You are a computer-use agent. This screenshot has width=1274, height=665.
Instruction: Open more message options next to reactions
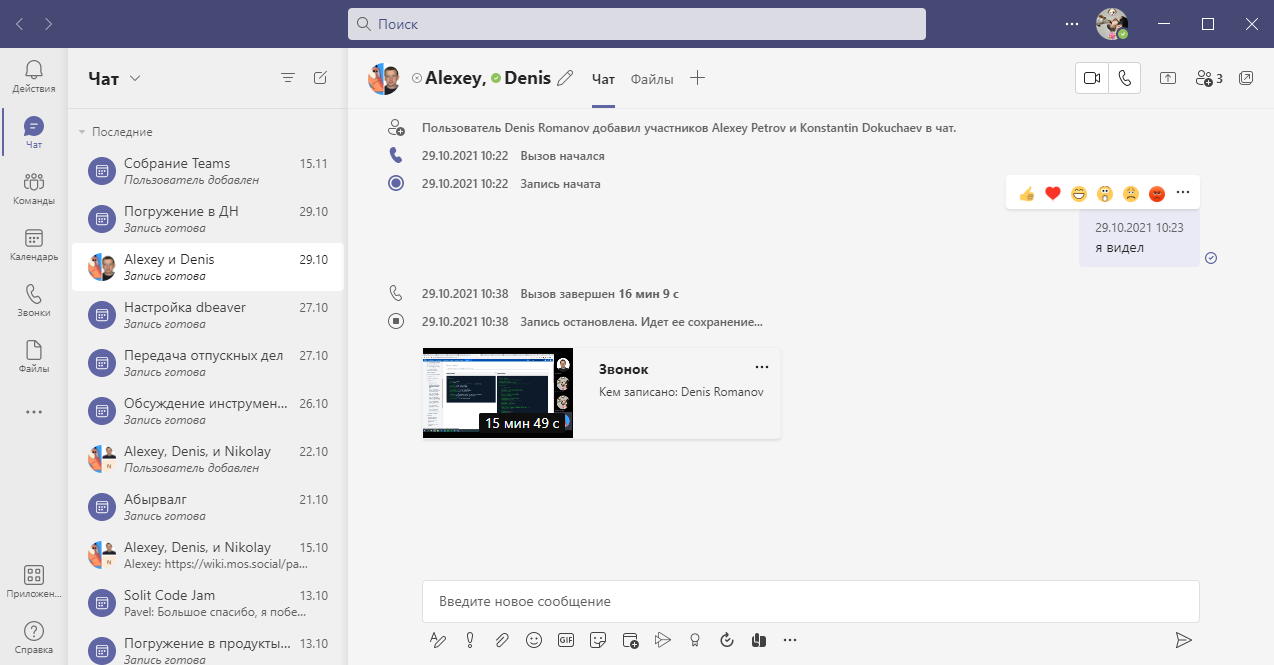point(1183,192)
